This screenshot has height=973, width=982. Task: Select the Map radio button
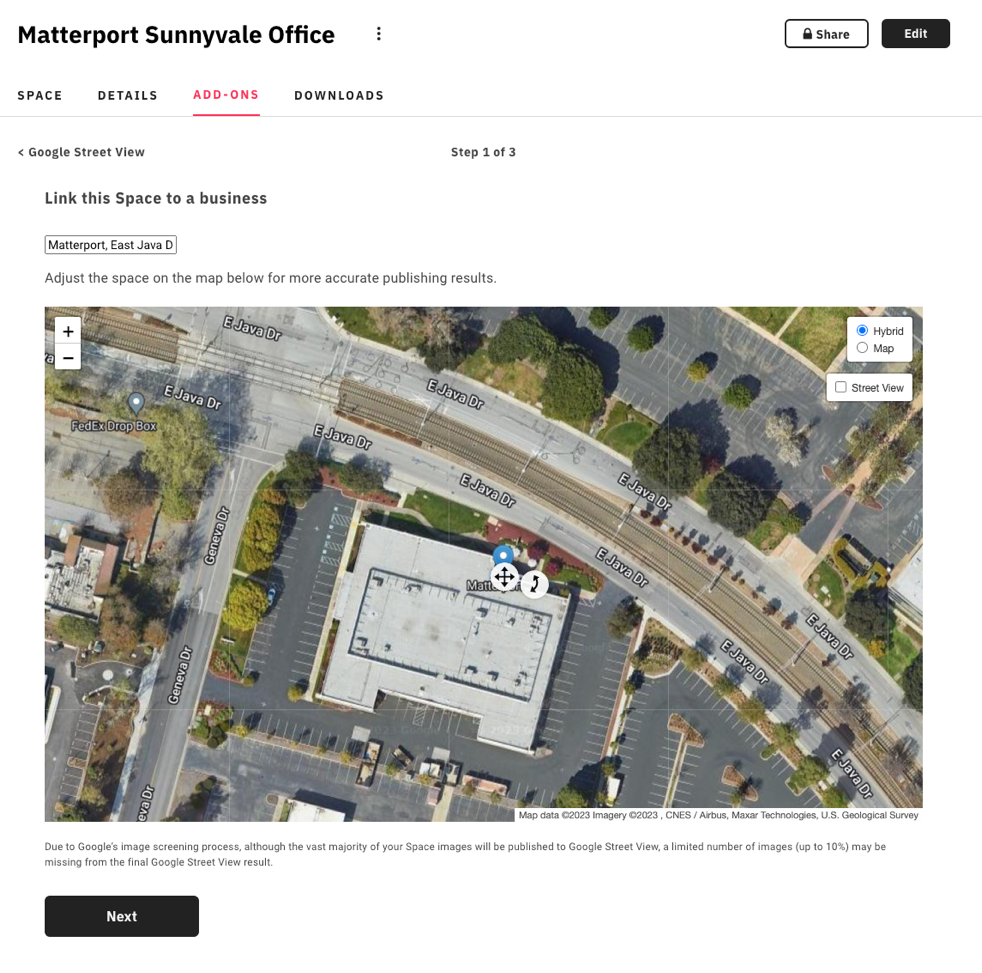click(862, 347)
